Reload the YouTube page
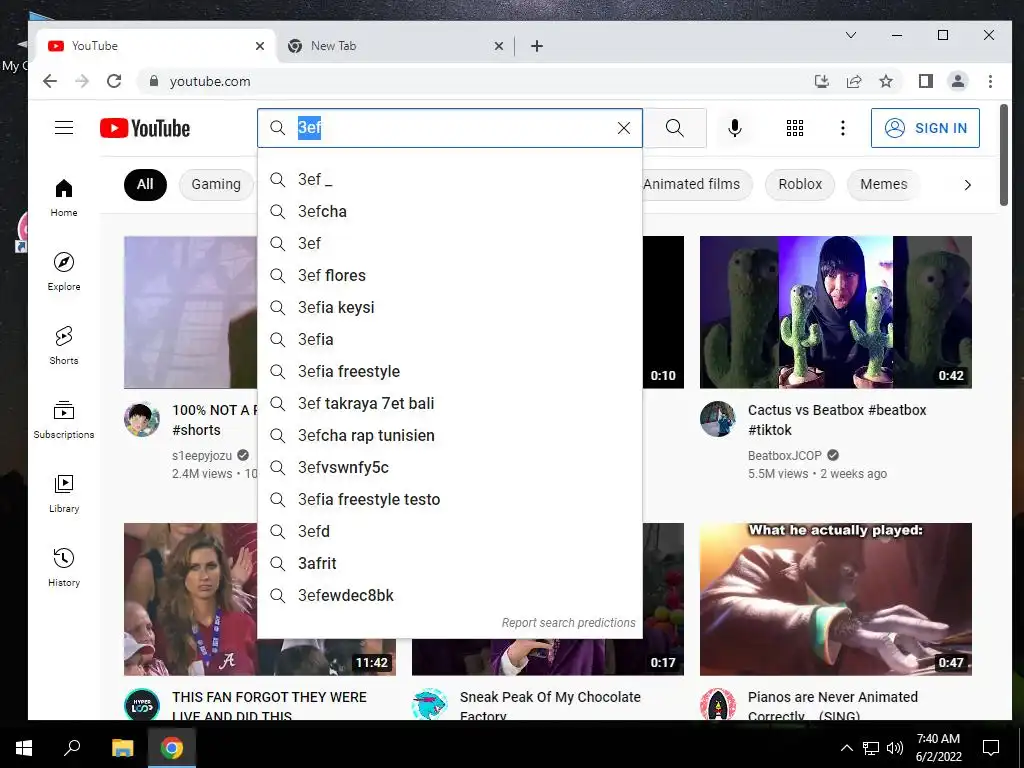The image size is (1024, 768). pos(114,81)
